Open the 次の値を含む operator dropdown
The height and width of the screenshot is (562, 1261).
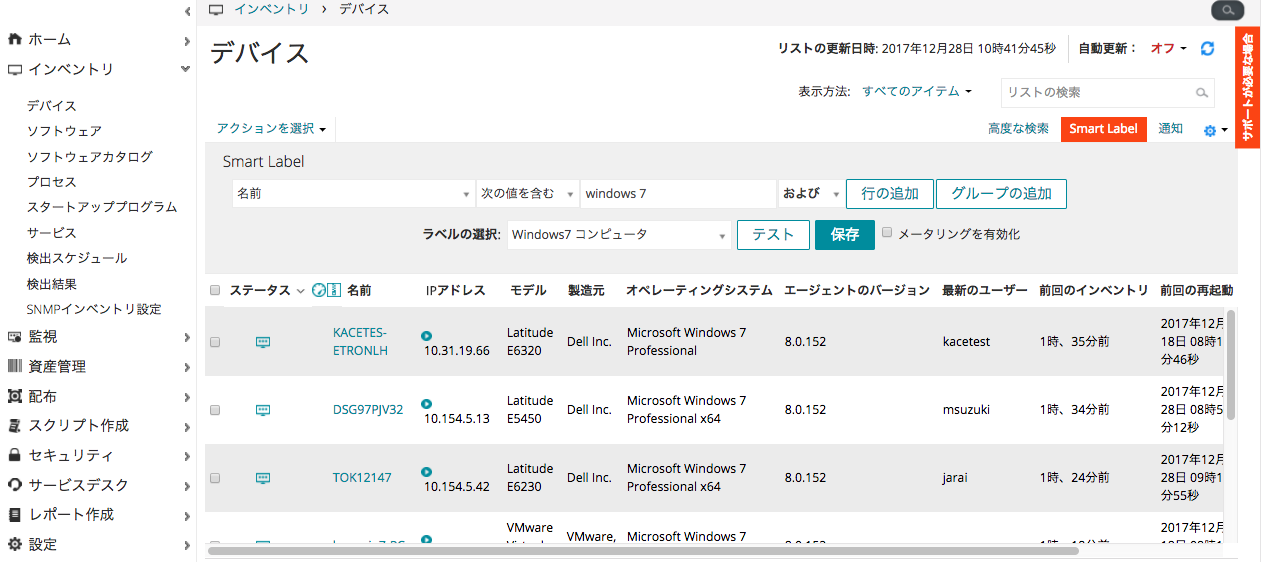point(528,194)
